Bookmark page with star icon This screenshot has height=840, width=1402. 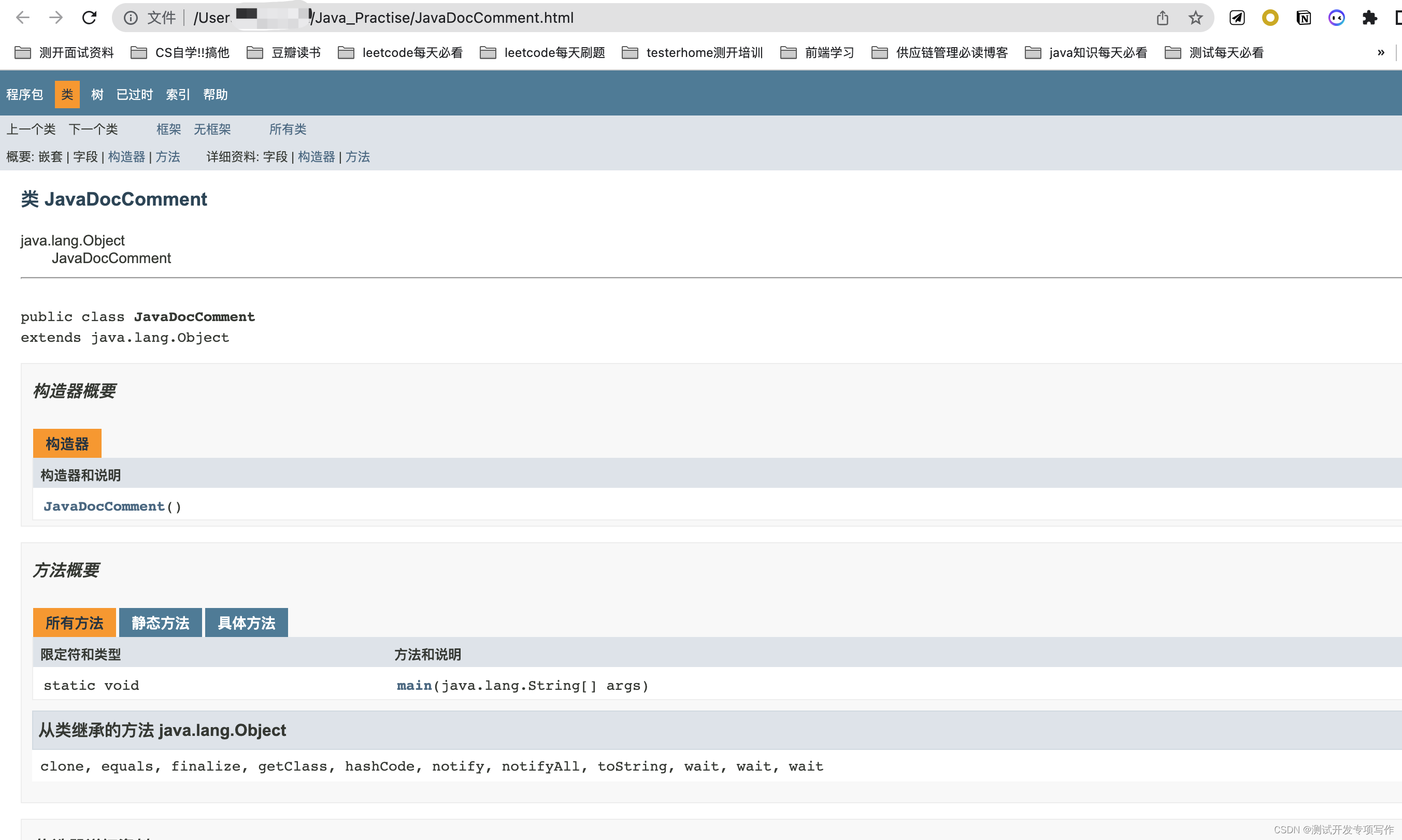(1195, 18)
